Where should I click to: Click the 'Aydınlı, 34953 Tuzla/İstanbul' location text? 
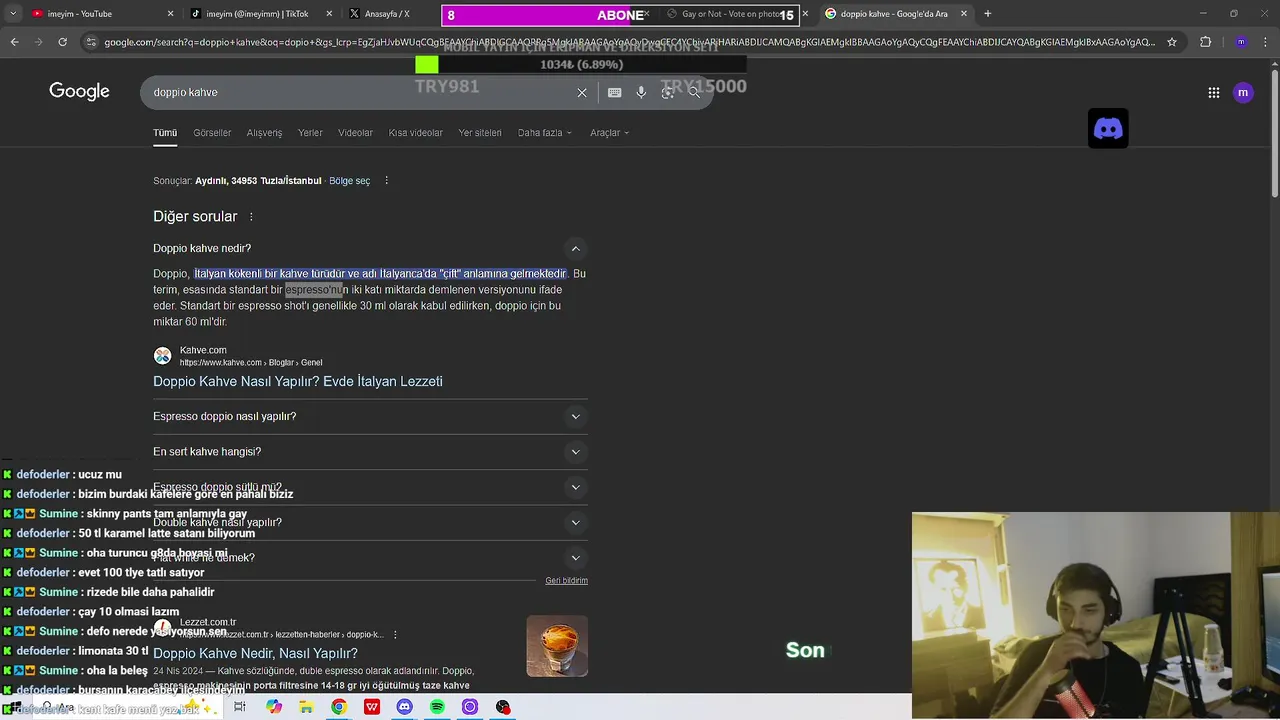[x=258, y=181]
